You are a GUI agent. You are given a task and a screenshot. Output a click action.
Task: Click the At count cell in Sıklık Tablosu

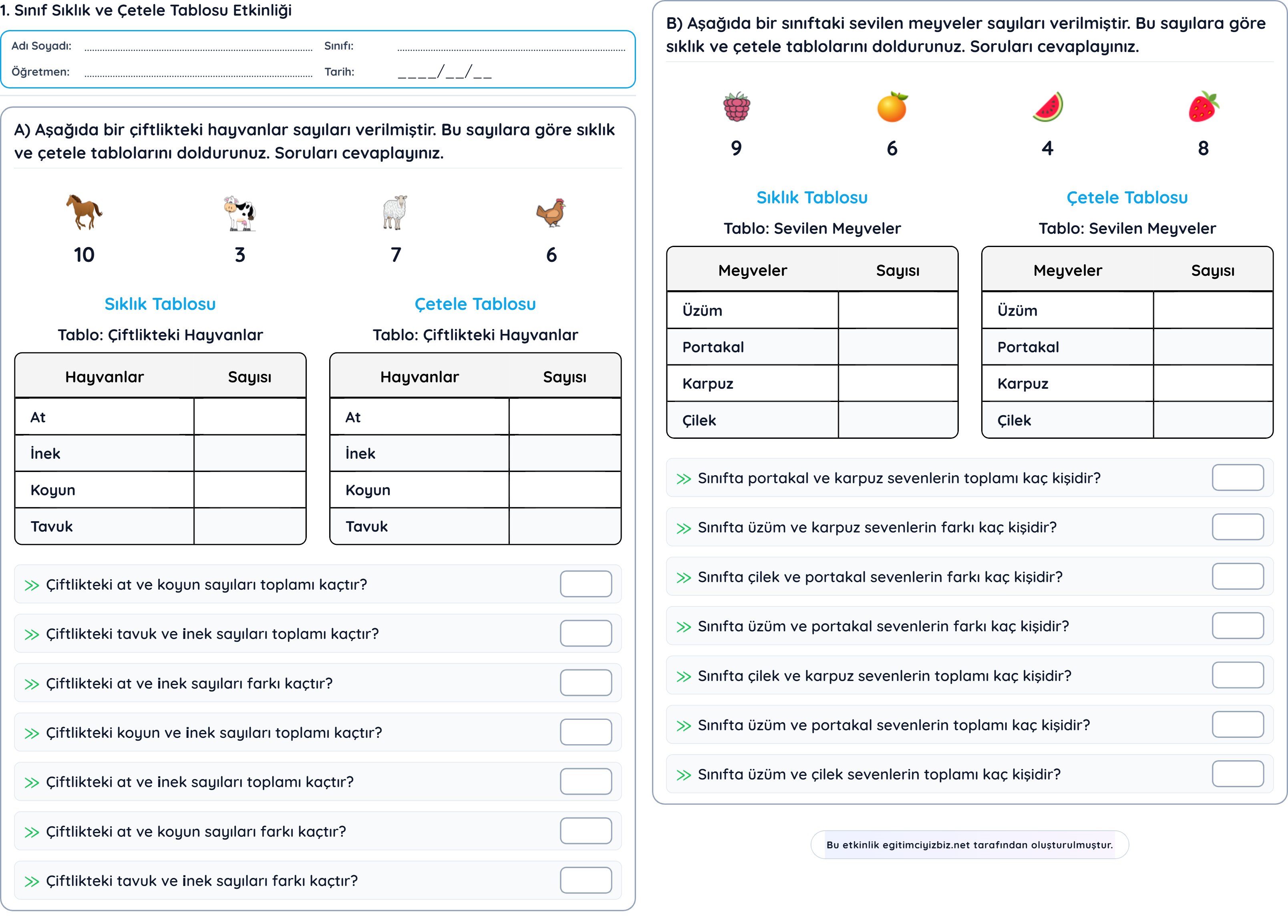click(x=250, y=417)
